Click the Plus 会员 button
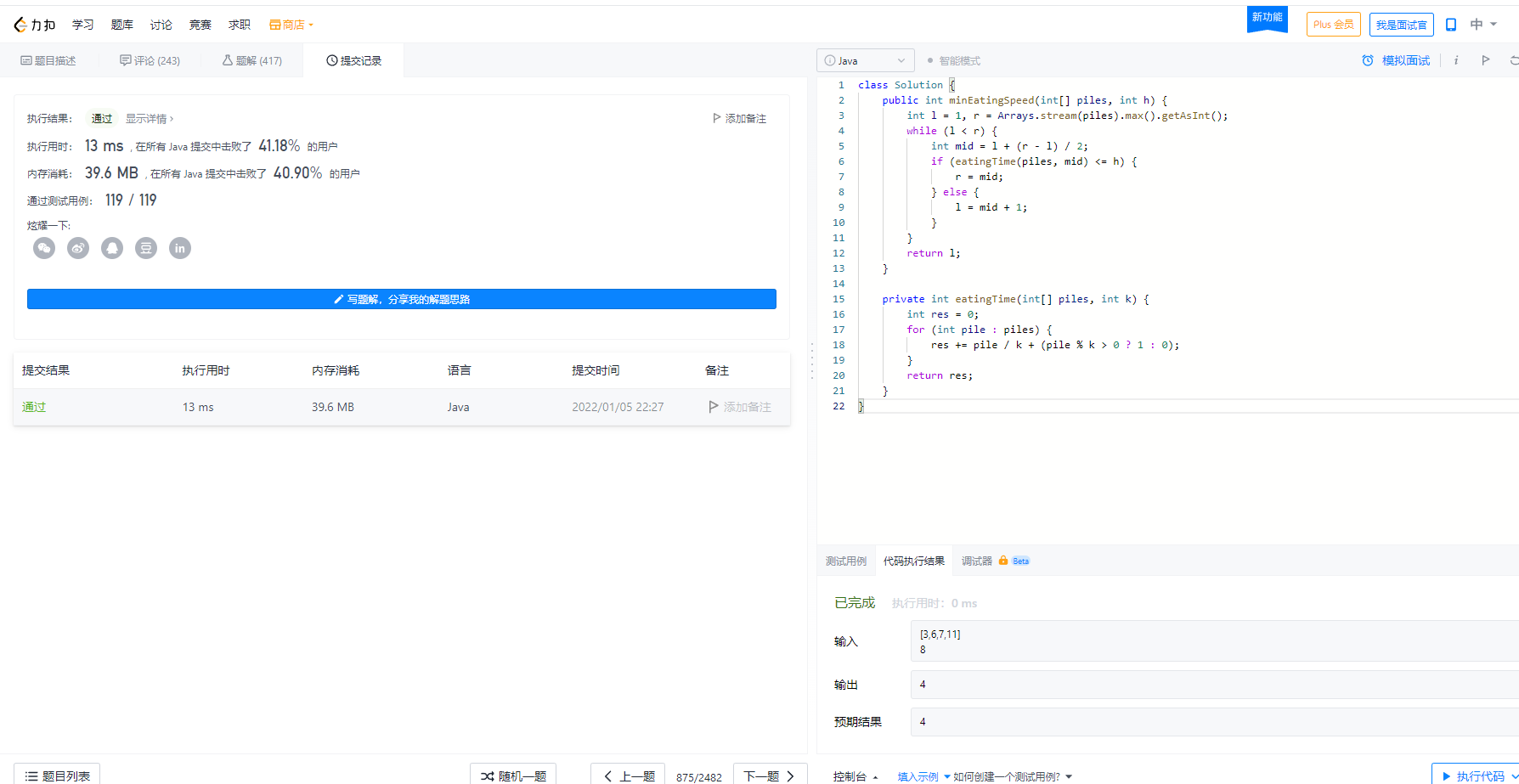Image resolution: width=1519 pixels, height=784 pixels. coord(1334,25)
